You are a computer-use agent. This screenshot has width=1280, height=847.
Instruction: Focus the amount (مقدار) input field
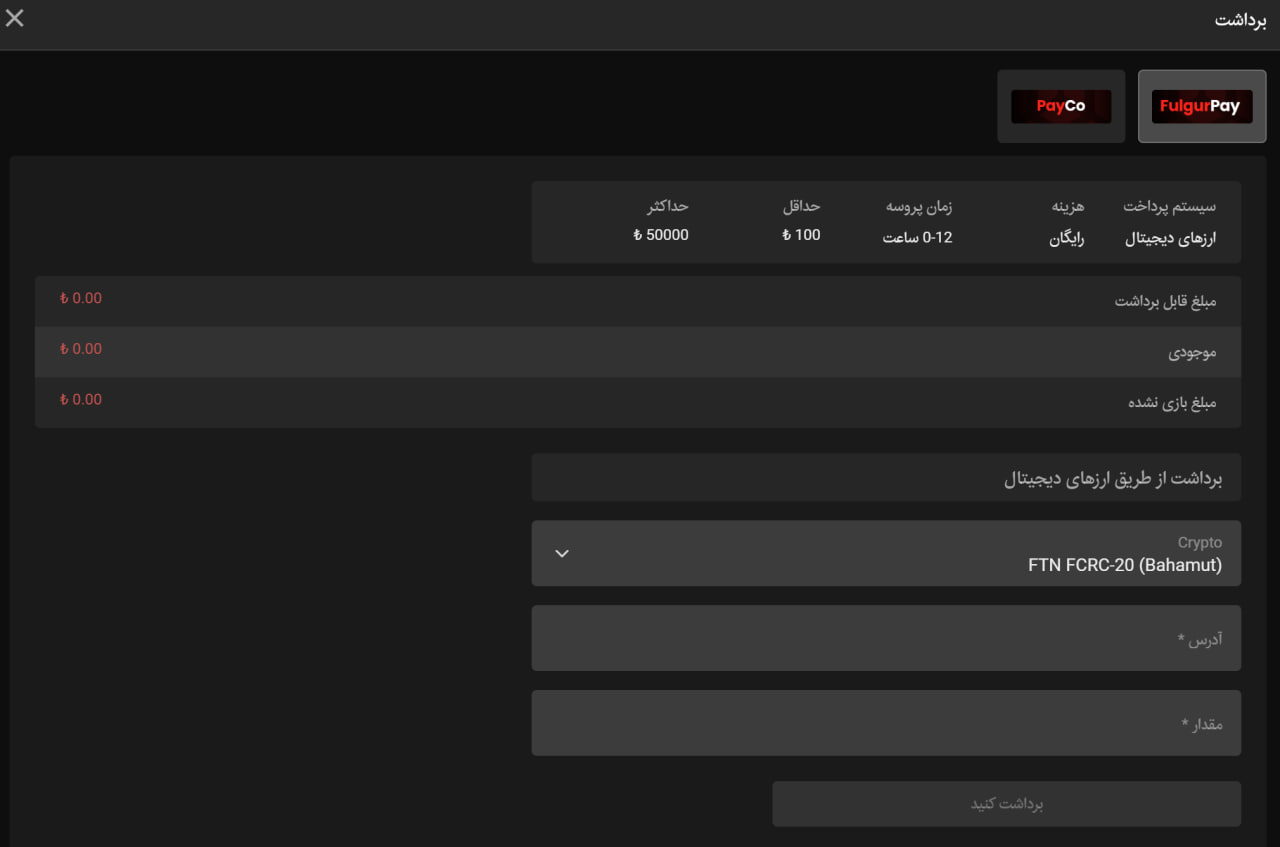tap(885, 723)
